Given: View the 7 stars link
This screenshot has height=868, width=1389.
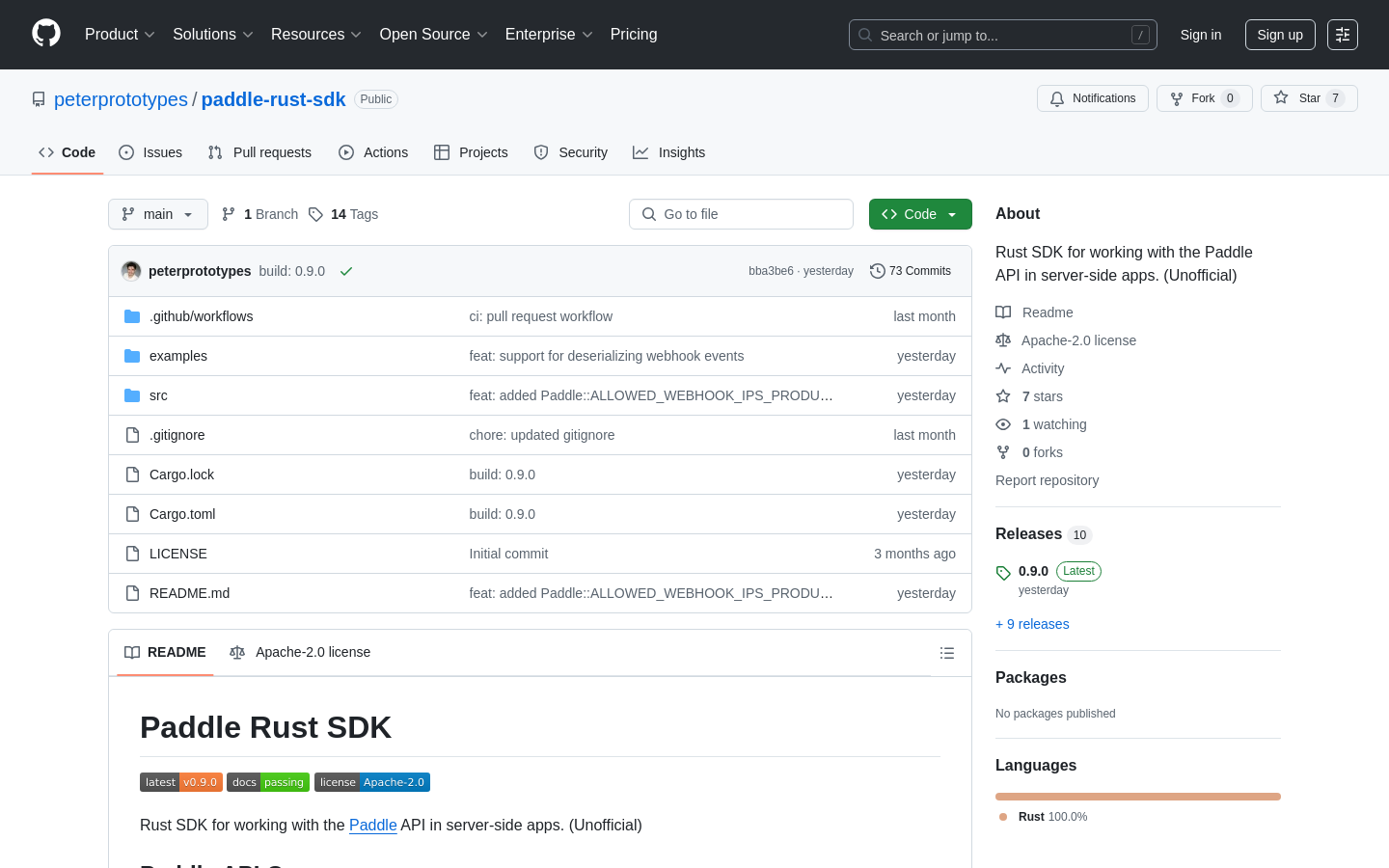Looking at the screenshot, I should tap(1029, 396).
